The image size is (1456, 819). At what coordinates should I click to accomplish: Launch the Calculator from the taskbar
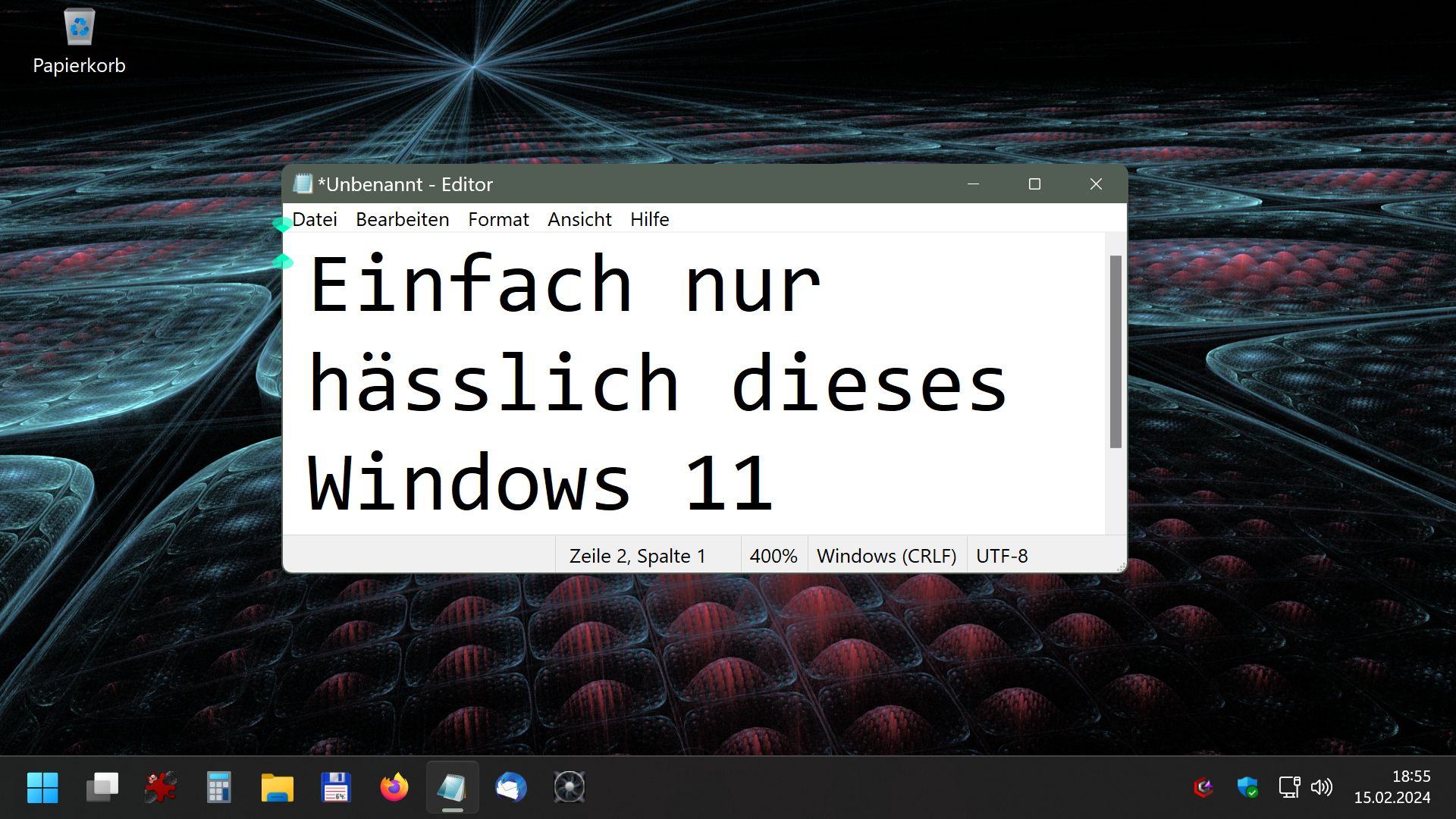(218, 787)
